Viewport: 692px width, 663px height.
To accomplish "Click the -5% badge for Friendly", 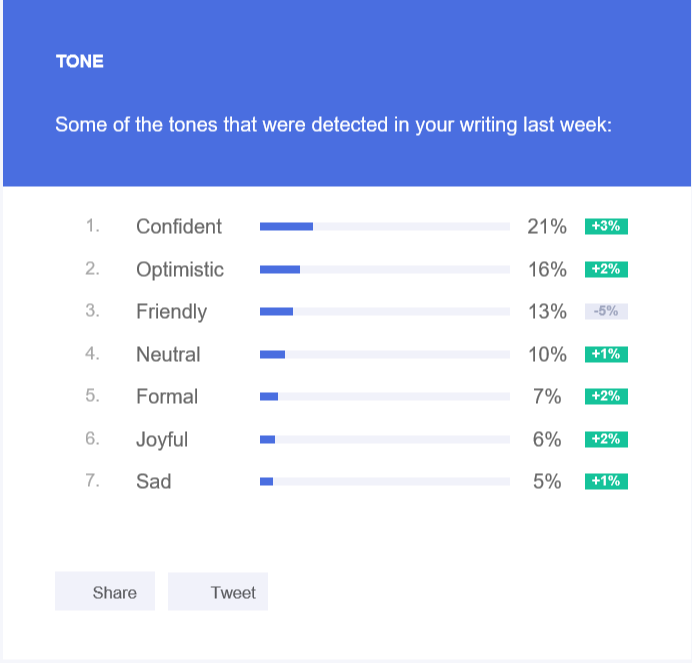I will [606, 311].
